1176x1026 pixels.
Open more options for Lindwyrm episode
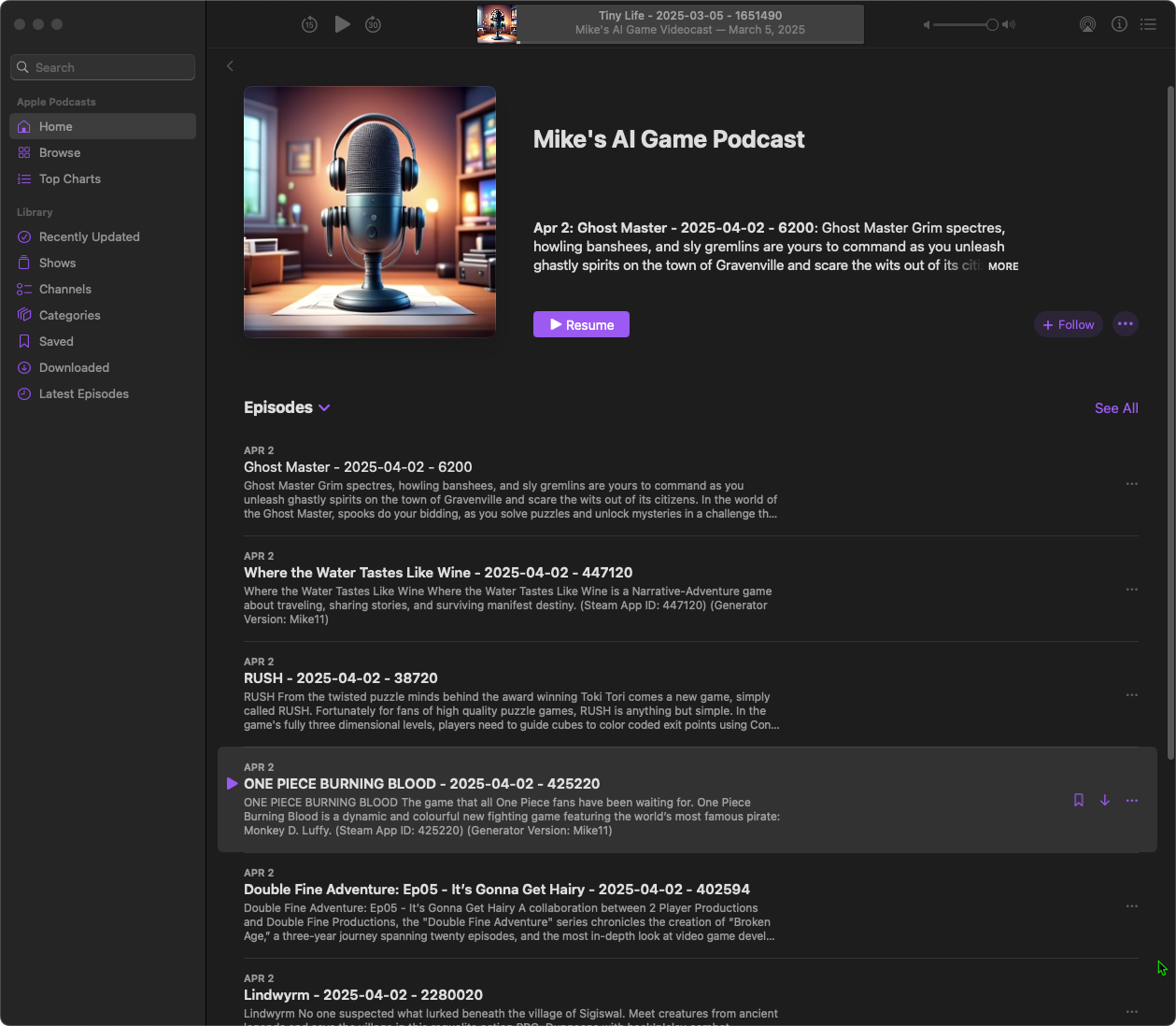[1132, 1012]
